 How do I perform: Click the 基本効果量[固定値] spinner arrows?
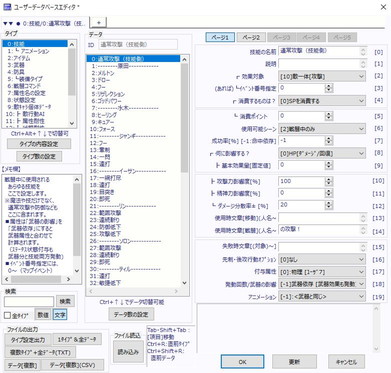329,165
